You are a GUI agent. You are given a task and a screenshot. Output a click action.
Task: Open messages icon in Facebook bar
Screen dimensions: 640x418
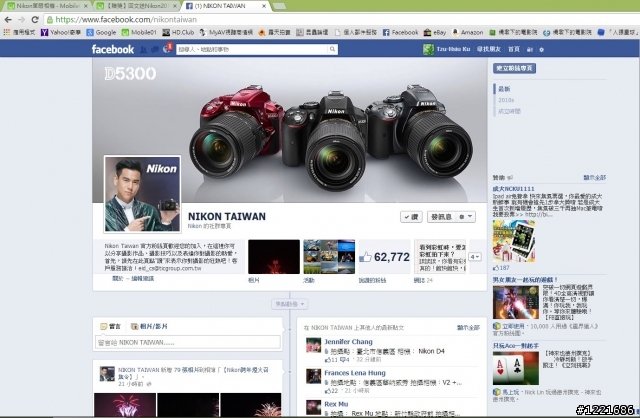155,49
